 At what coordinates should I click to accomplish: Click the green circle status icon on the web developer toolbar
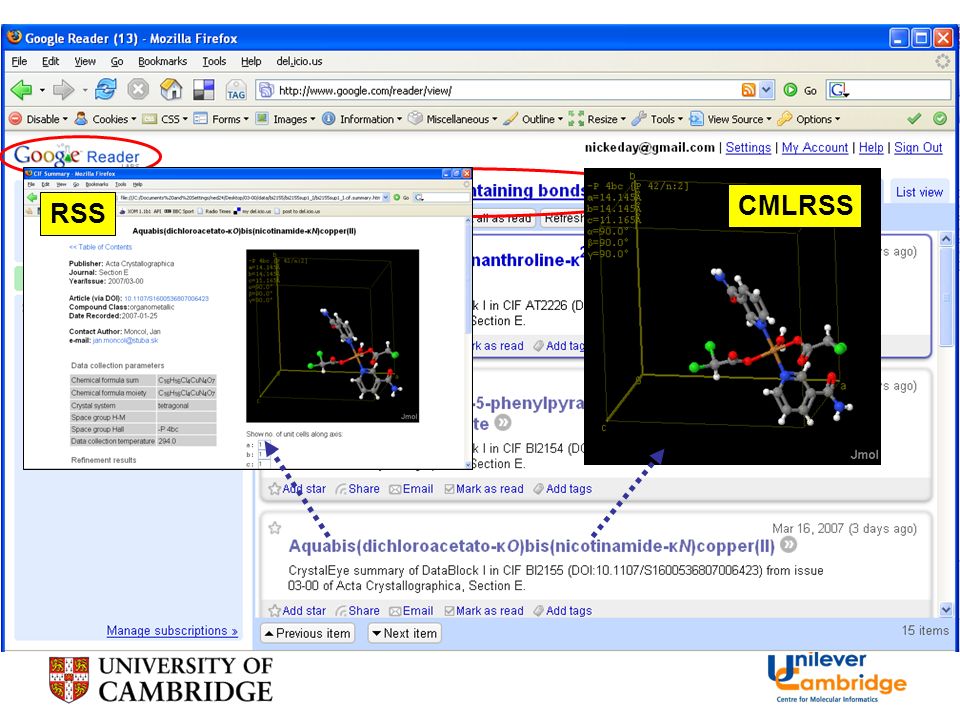pos(940,119)
